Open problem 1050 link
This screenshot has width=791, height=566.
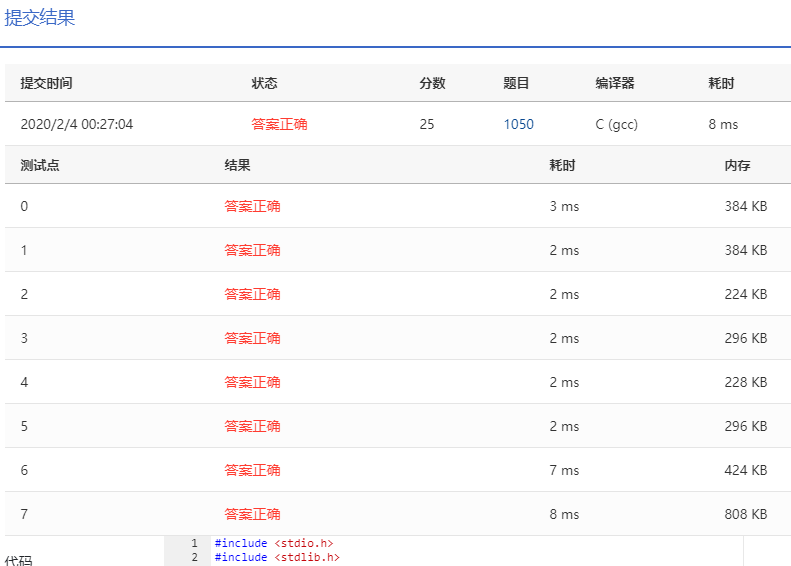[x=519, y=124]
